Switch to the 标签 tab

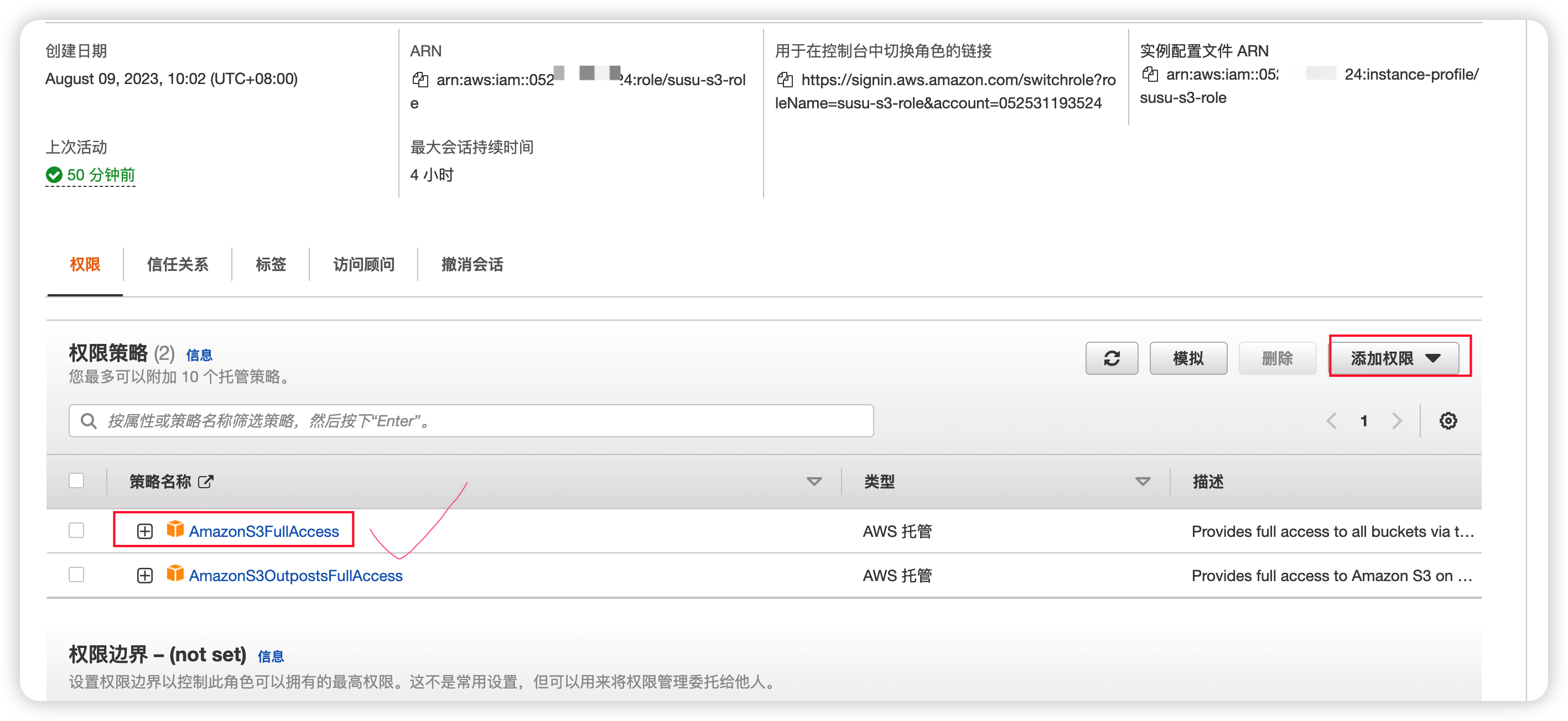coord(271,265)
